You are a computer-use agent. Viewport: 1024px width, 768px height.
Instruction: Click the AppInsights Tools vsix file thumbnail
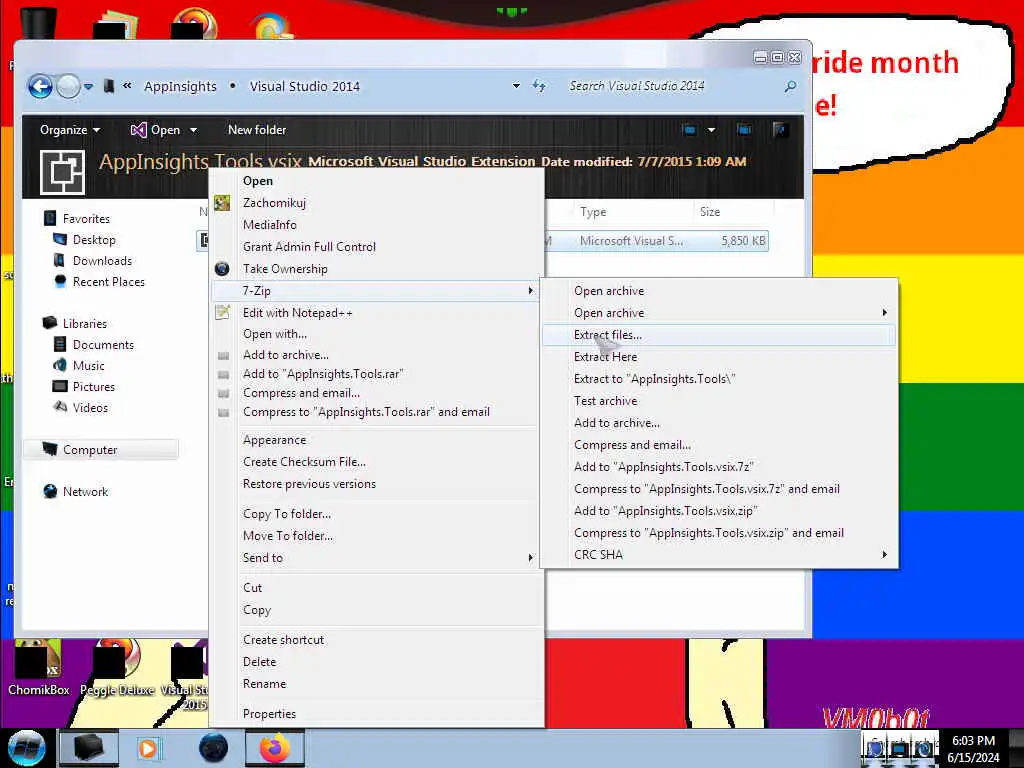[x=62, y=172]
